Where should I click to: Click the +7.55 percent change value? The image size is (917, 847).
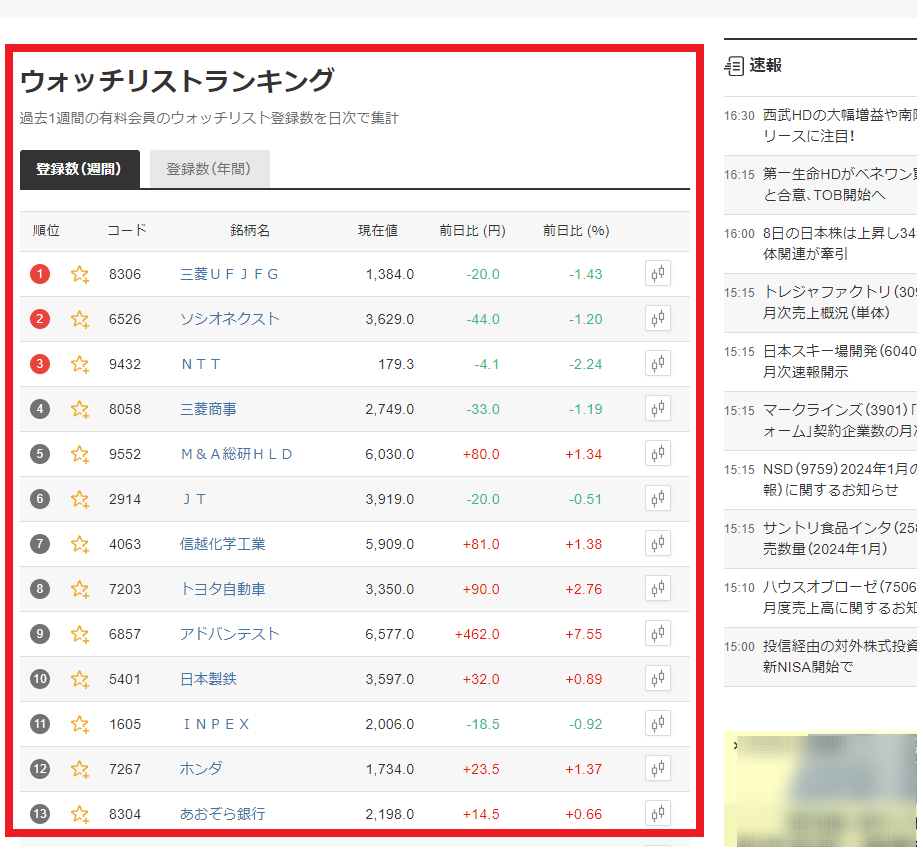pos(584,634)
